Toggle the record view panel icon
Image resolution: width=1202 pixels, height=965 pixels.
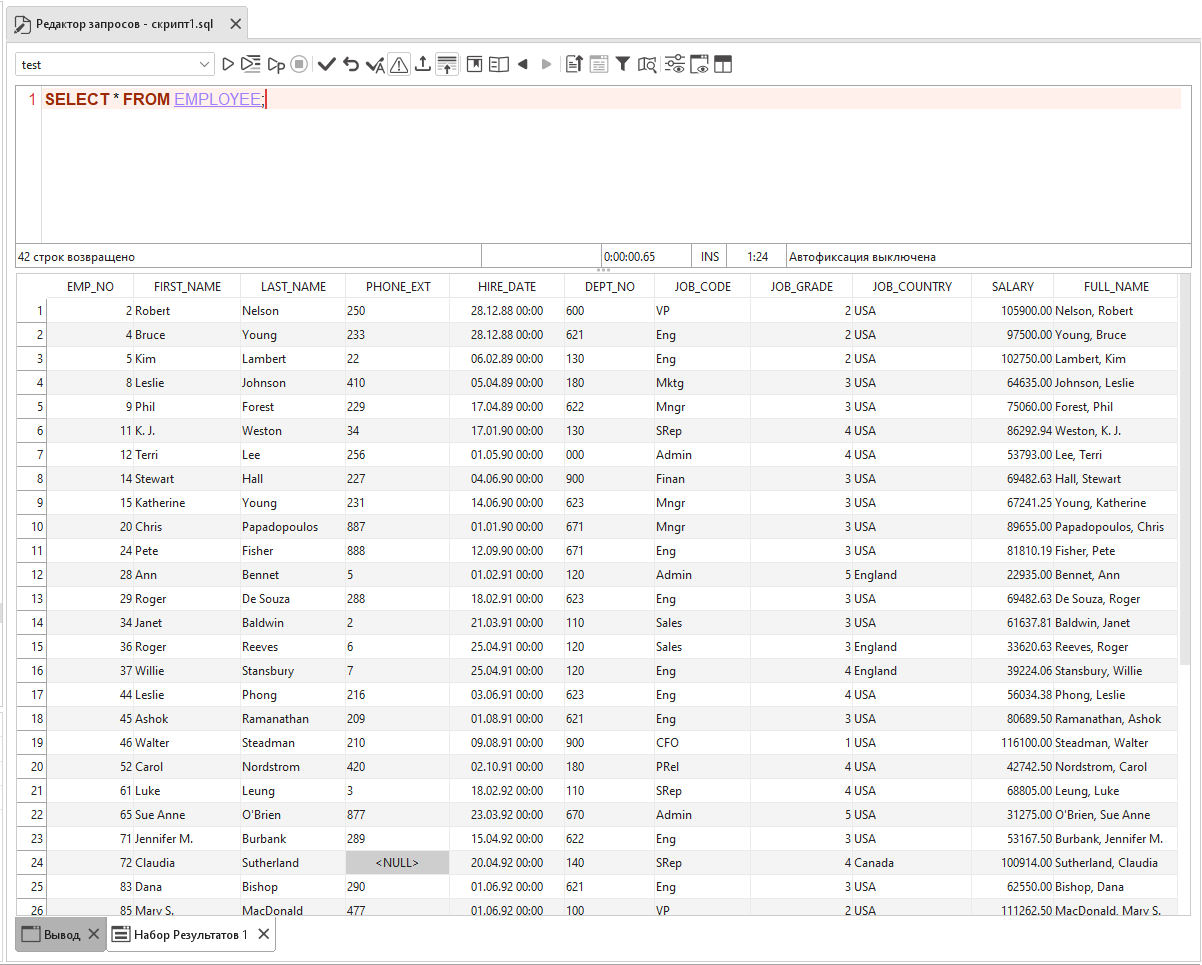(x=499, y=63)
